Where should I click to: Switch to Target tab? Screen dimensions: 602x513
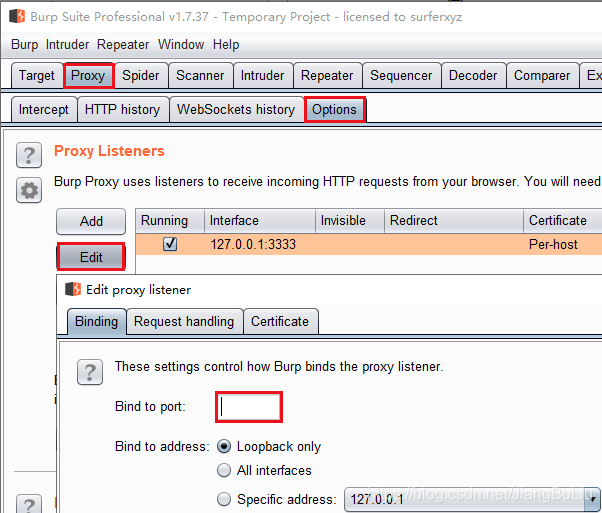pyautogui.click(x=37, y=76)
